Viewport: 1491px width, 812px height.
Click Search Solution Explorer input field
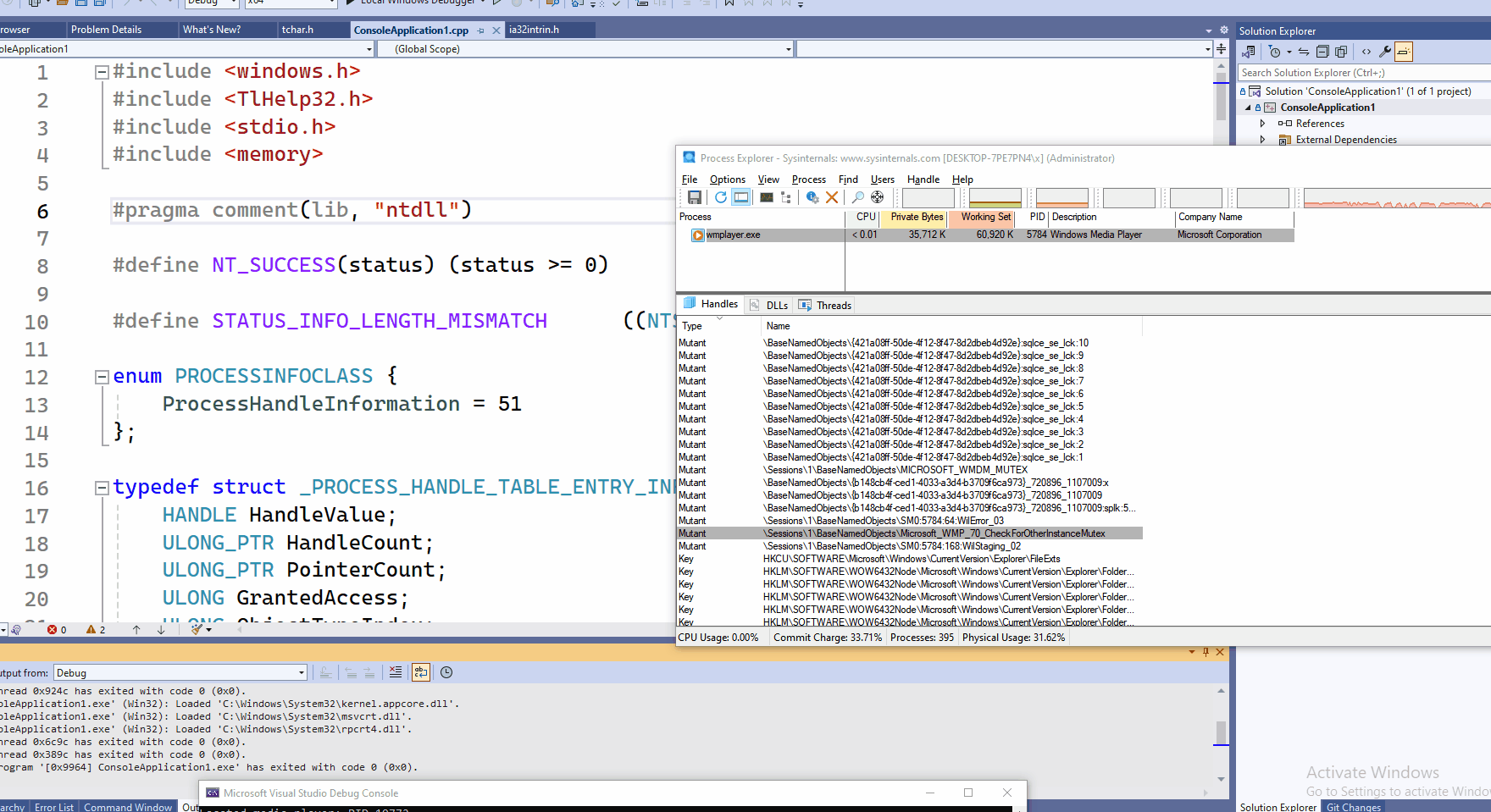(x=1363, y=73)
